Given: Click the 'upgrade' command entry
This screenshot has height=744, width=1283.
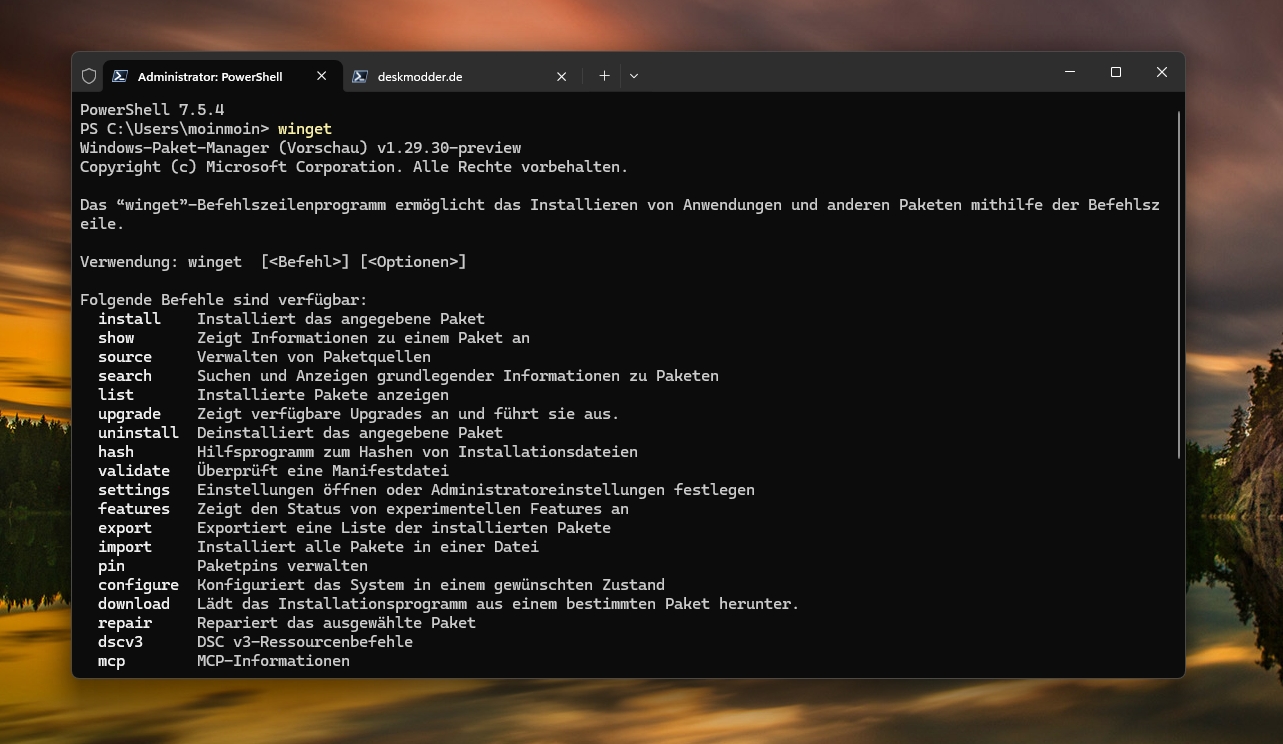Looking at the screenshot, I should click(x=129, y=414).
